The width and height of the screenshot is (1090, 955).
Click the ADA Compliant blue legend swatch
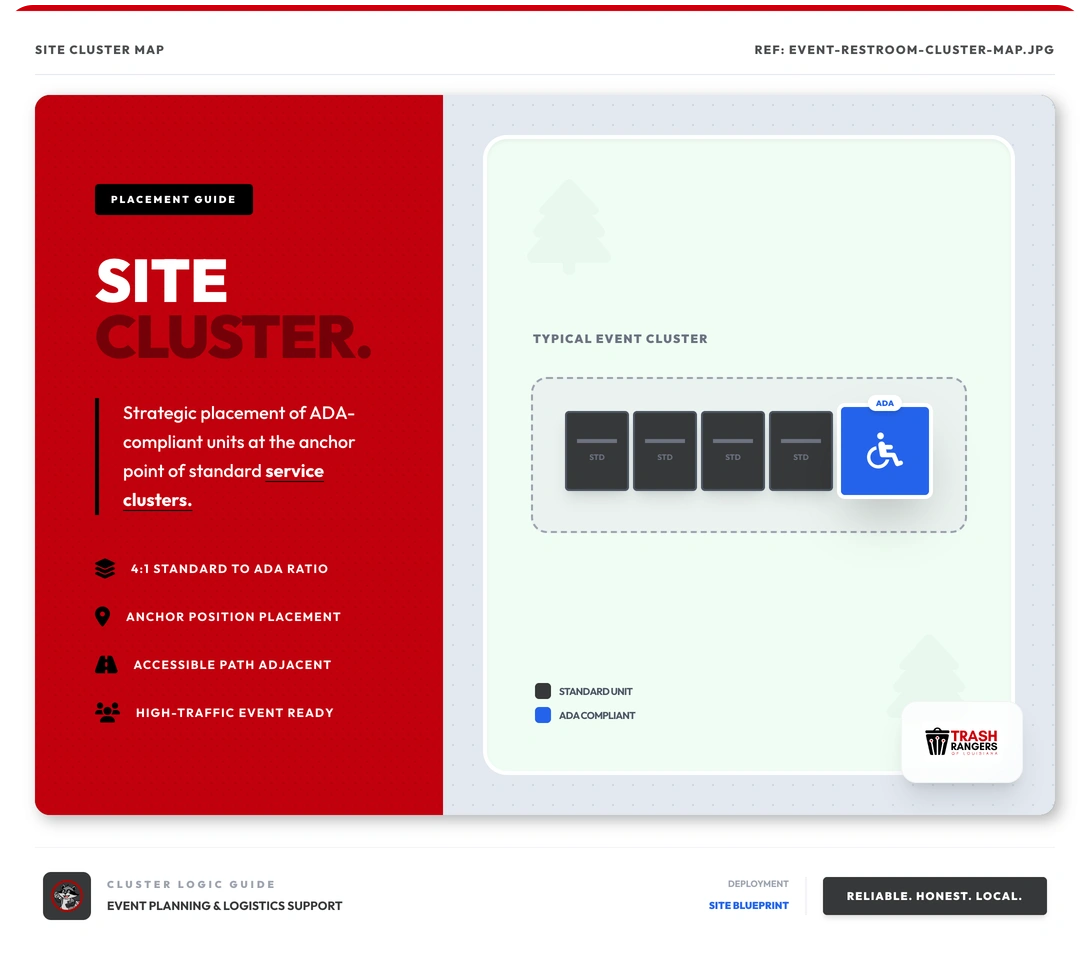[x=542, y=715]
